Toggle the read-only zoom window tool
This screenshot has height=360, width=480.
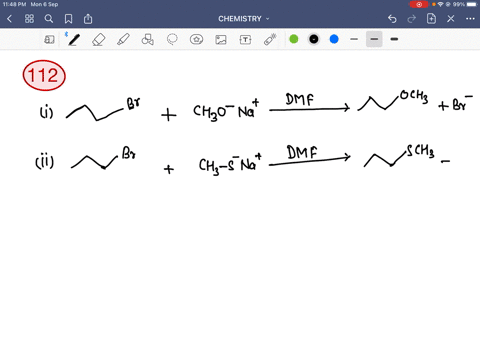49,40
